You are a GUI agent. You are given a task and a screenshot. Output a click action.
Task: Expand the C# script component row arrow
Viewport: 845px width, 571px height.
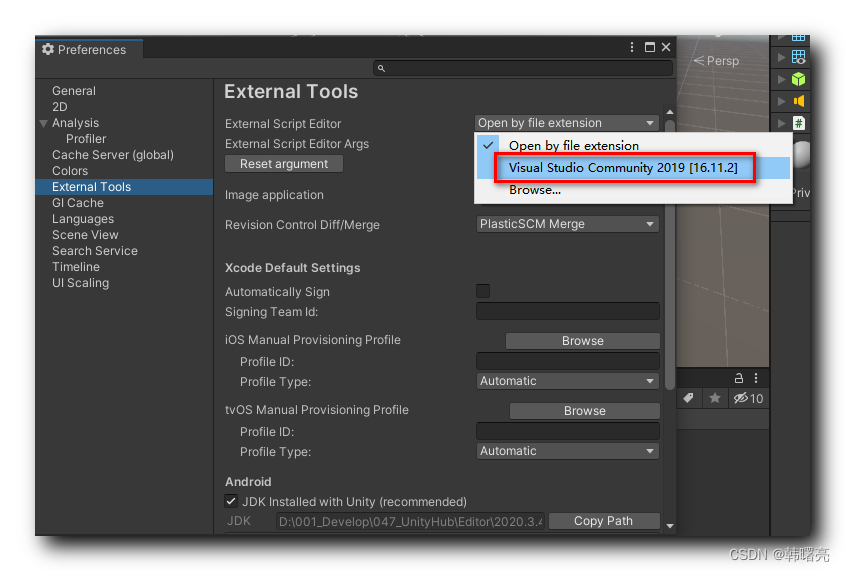[x=781, y=123]
